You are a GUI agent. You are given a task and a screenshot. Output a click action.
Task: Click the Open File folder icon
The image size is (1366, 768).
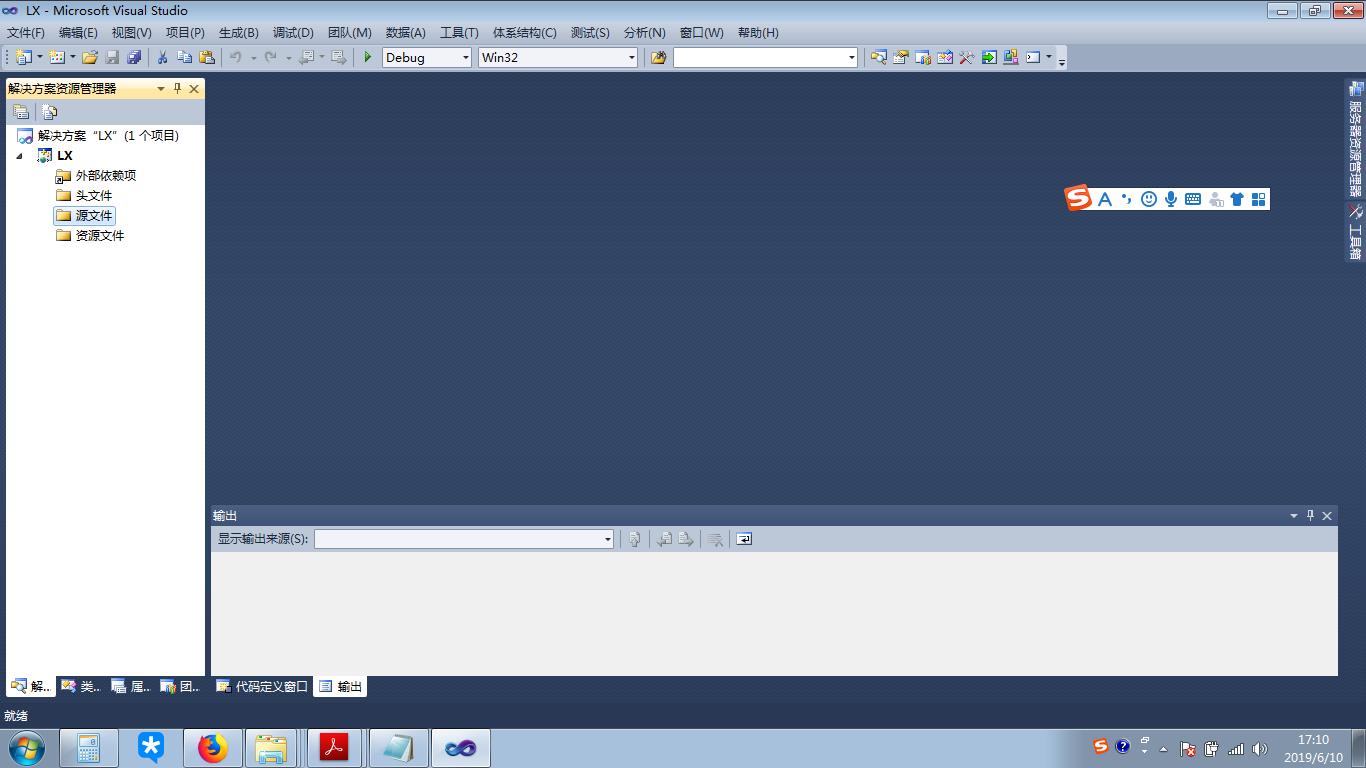[90, 57]
